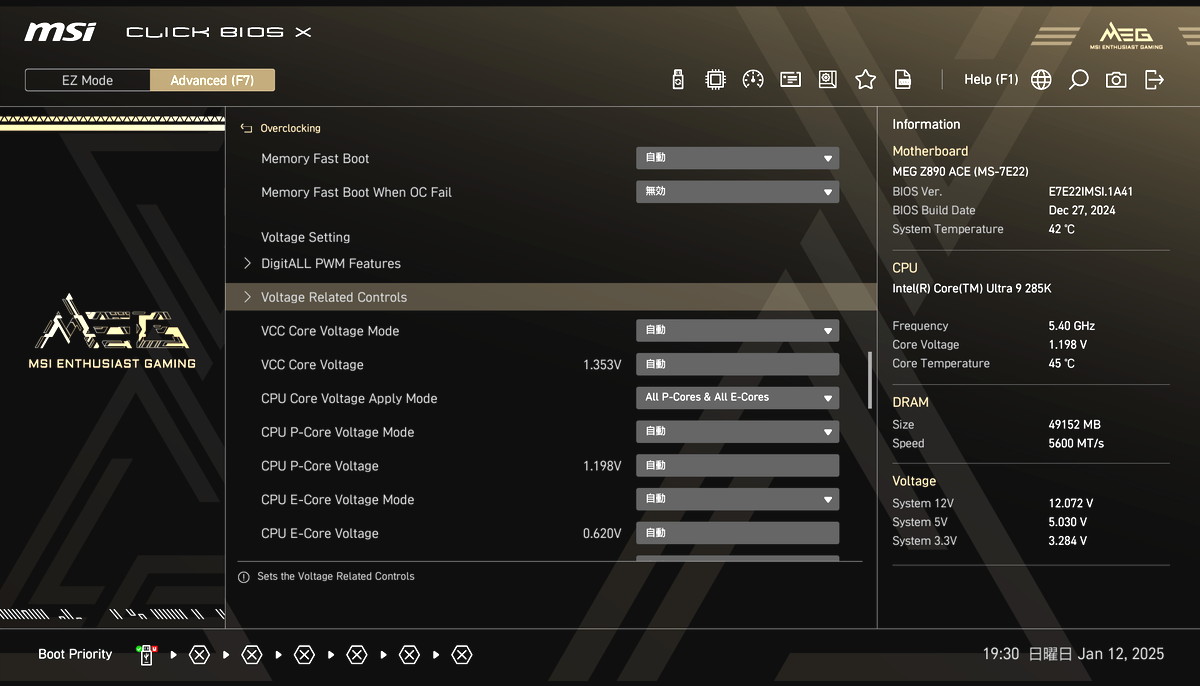
Task: Click the "Information" panel heading
Action: tap(926, 125)
